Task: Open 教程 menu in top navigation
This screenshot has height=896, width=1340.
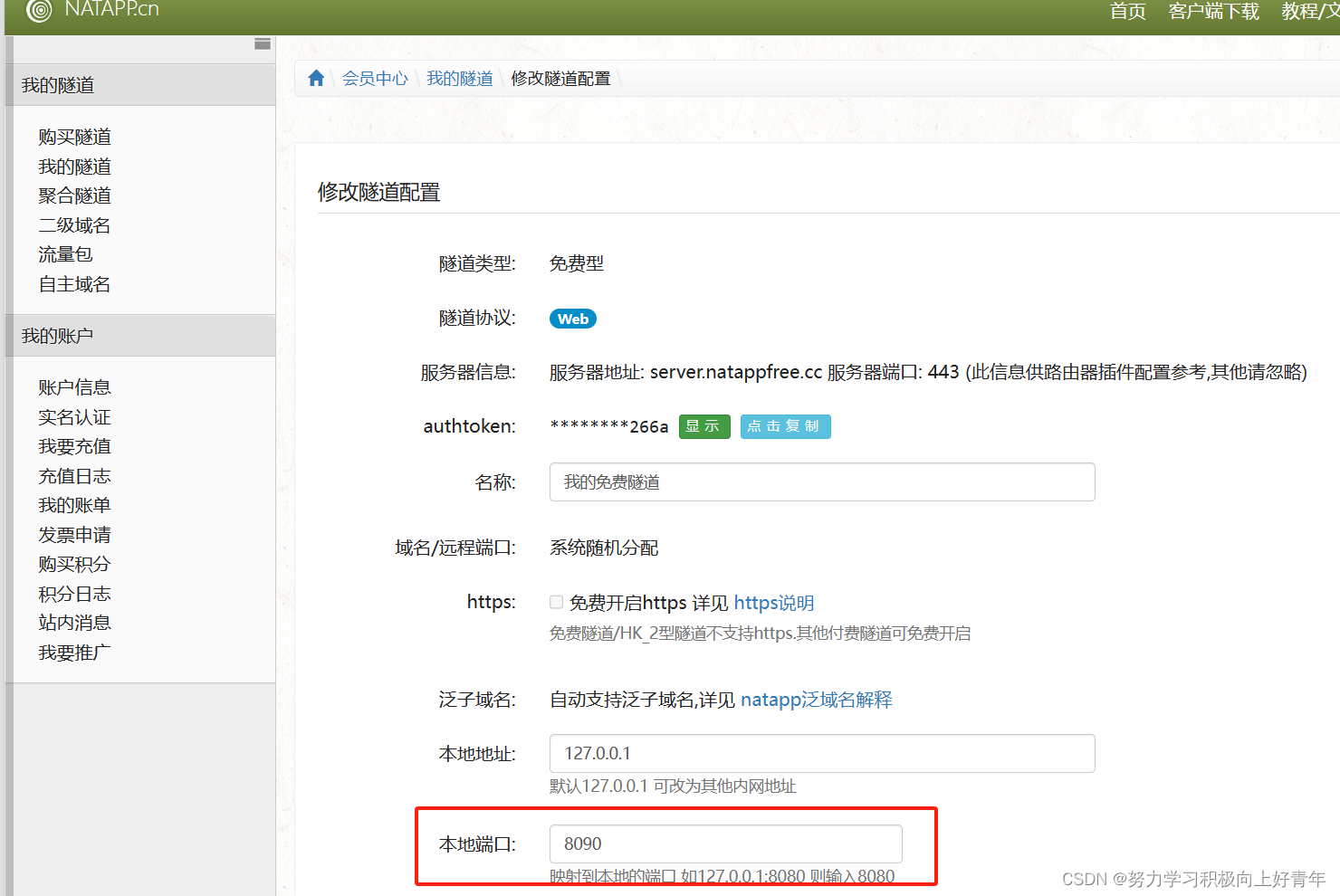Action: (1310, 11)
